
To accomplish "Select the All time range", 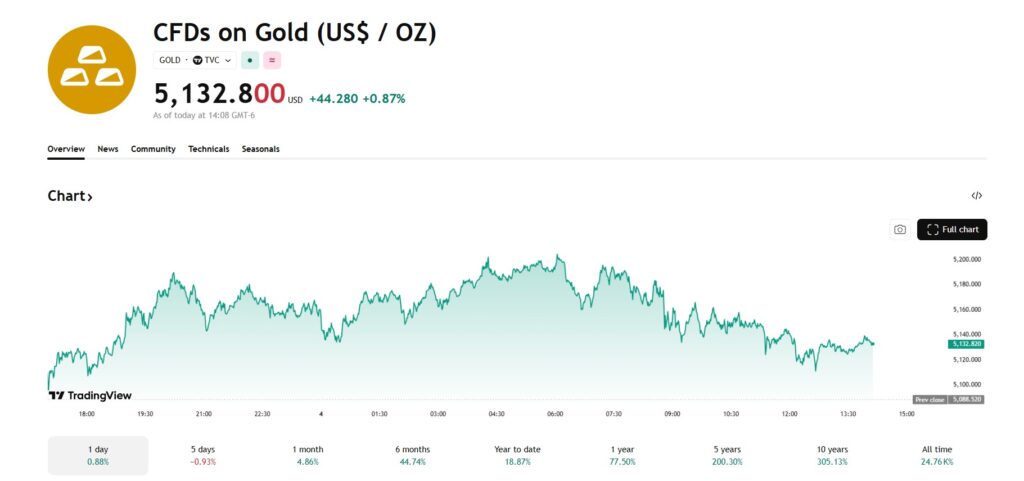I will pos(936,455).
